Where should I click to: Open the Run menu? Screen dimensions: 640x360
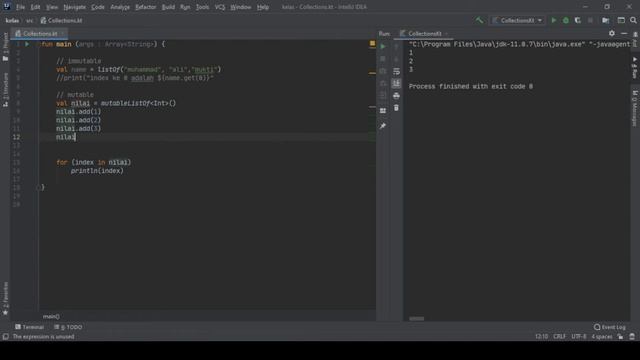(x=185, y=7)
